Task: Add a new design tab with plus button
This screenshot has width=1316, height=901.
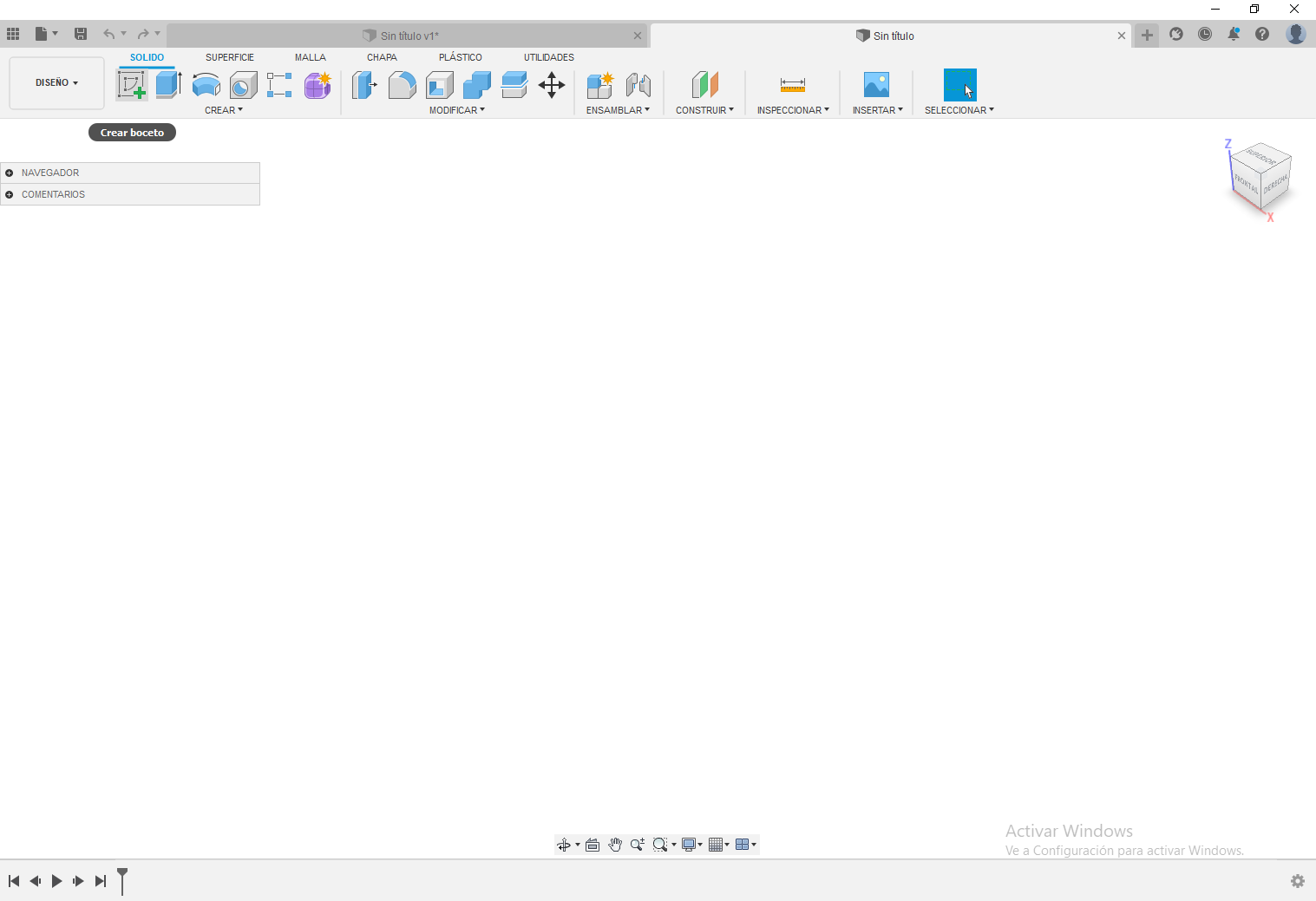Action: (x=1147, y=36)
